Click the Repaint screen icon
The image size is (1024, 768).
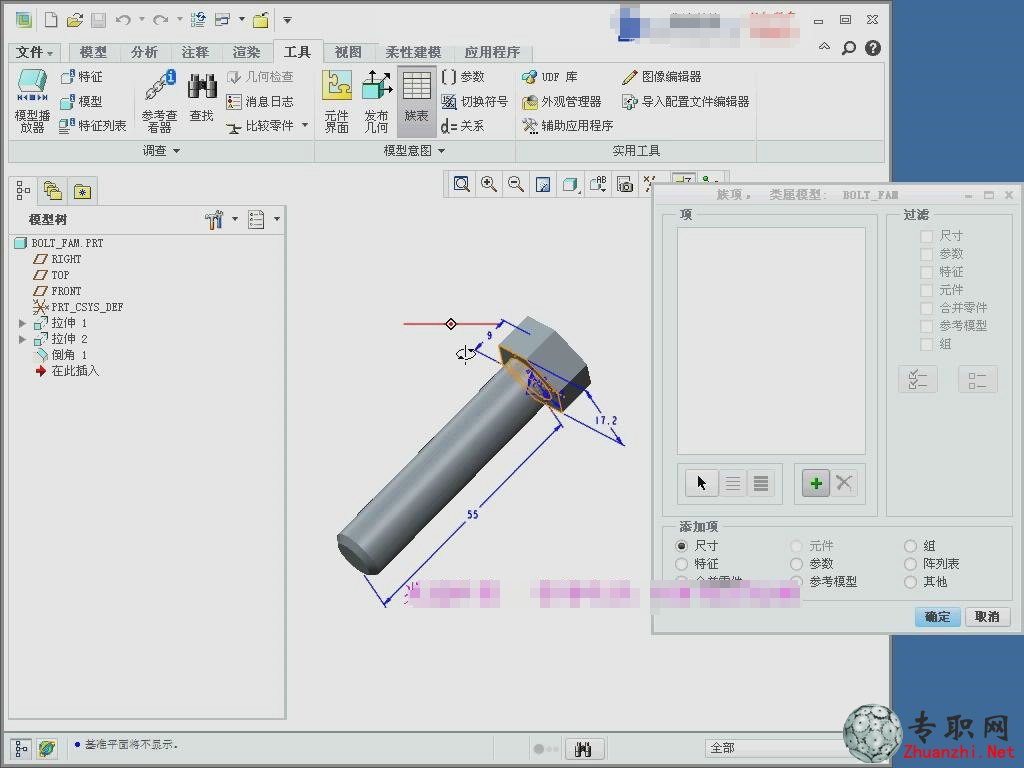[x=543, y=184]
